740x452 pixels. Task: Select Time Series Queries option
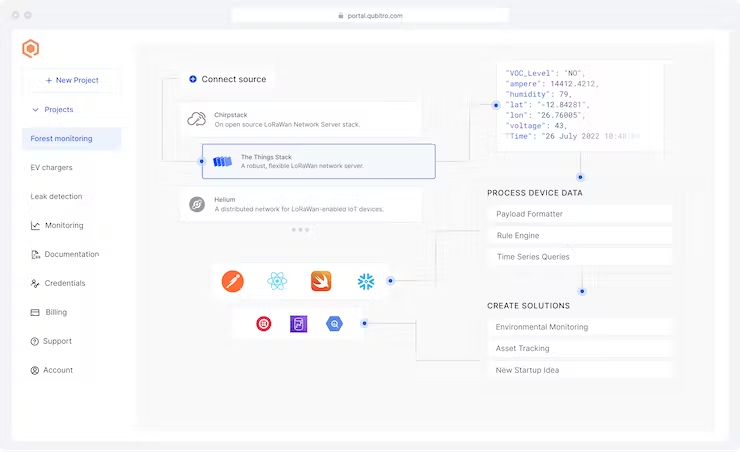(580, 257)
